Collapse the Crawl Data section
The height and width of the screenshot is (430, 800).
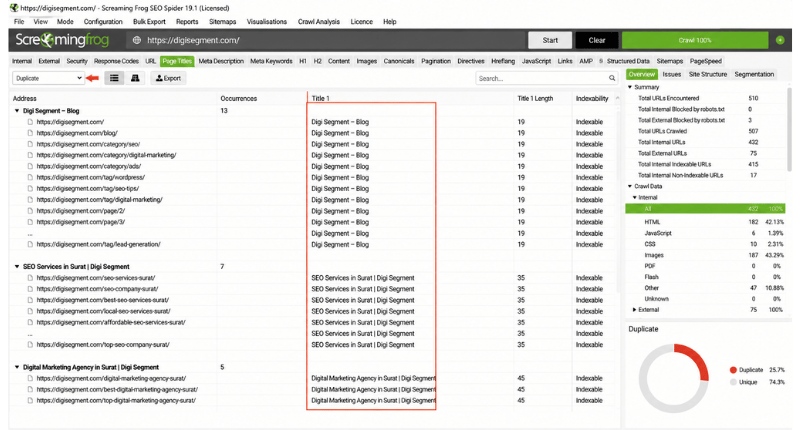pos(630,186)
